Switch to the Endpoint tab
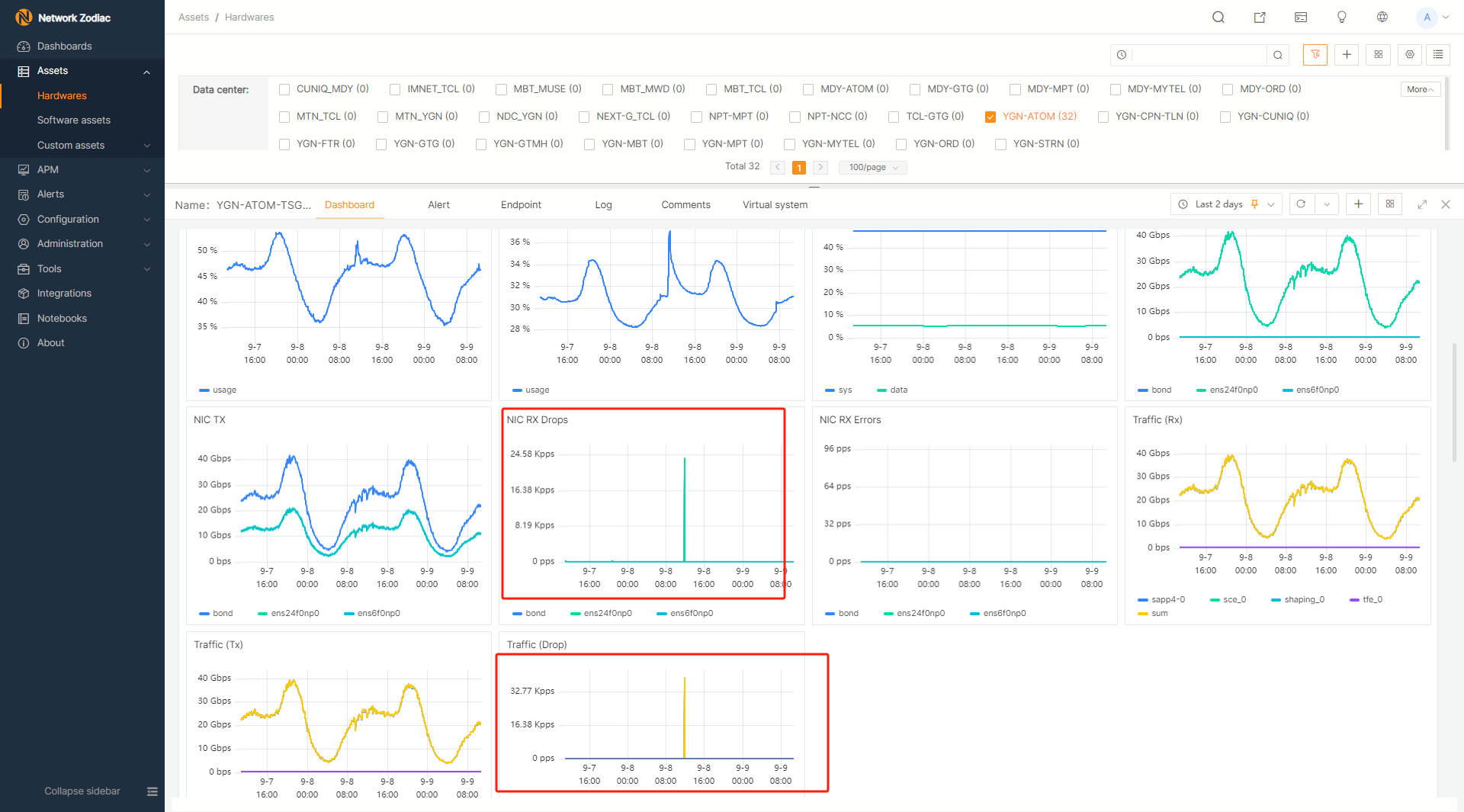This screenshot has width=1464, height=812. pos(521,205)
